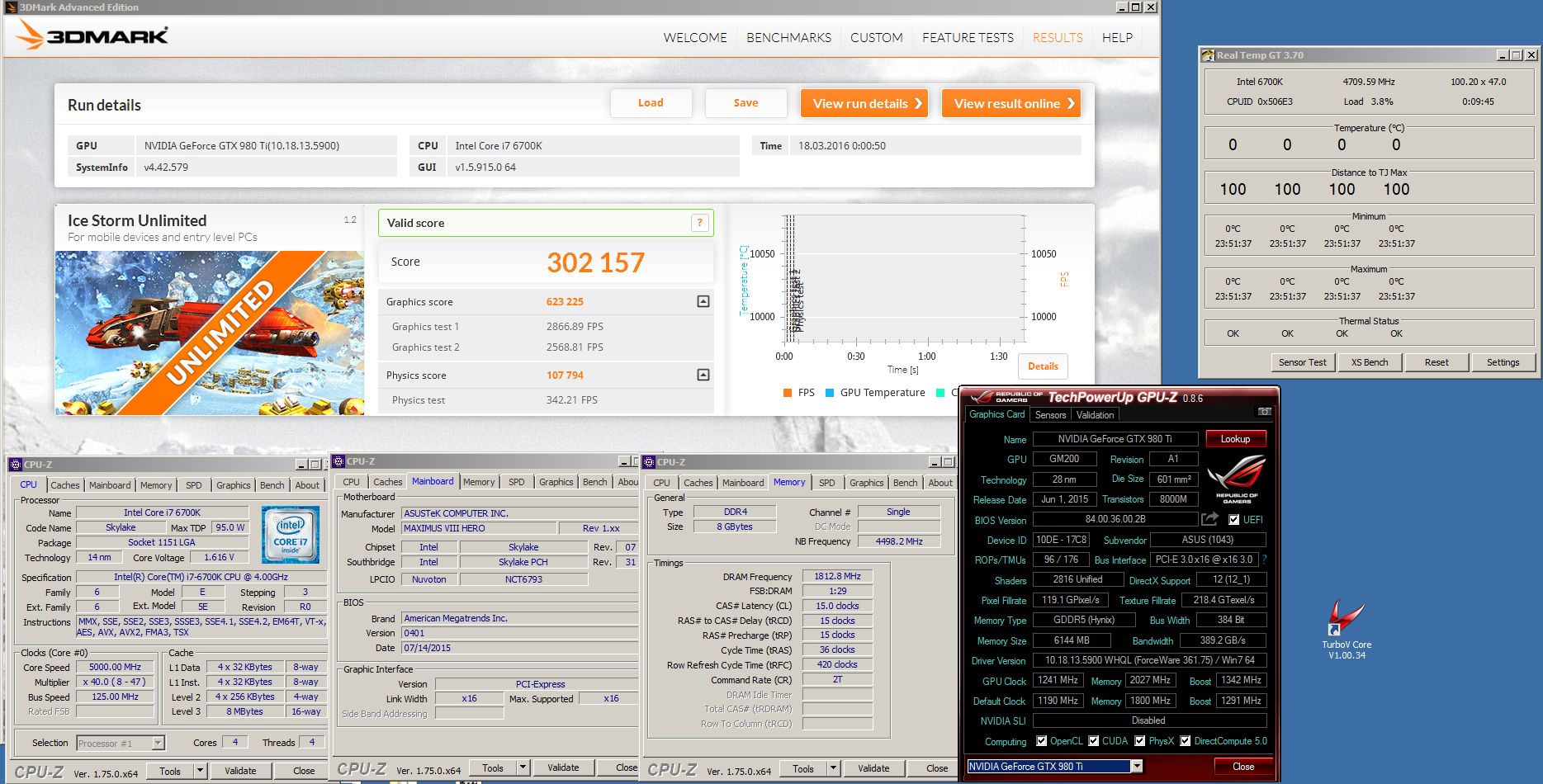Toggle the DirectCompute 5.0 checkbox
Viewport: 1543px width, 784px height.
coord(1186,741)
